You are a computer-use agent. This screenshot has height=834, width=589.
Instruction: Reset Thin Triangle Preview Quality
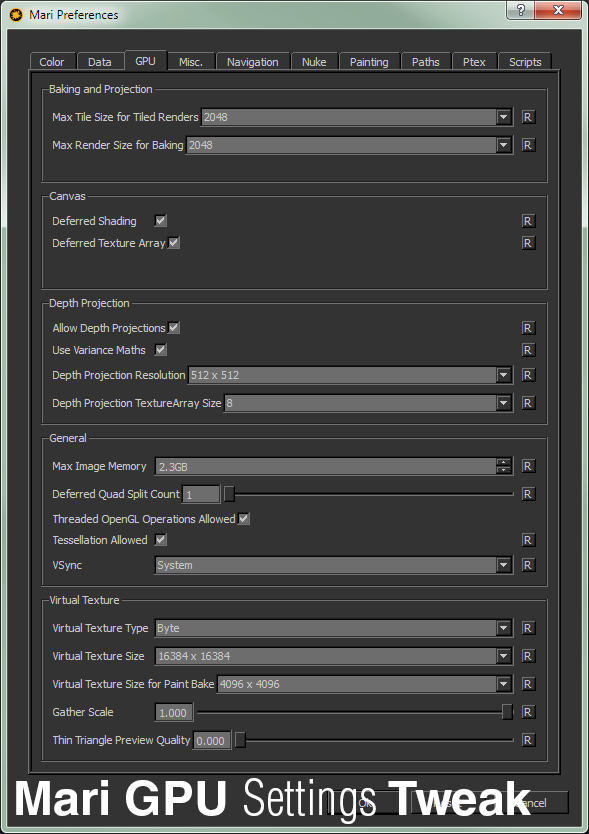point(528,740)
